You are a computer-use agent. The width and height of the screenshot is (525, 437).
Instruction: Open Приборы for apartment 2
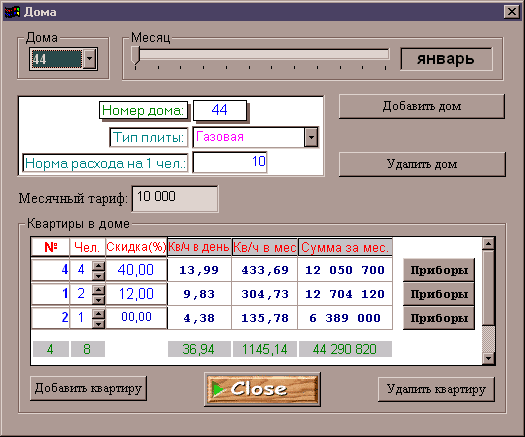[x=439, y=318]
